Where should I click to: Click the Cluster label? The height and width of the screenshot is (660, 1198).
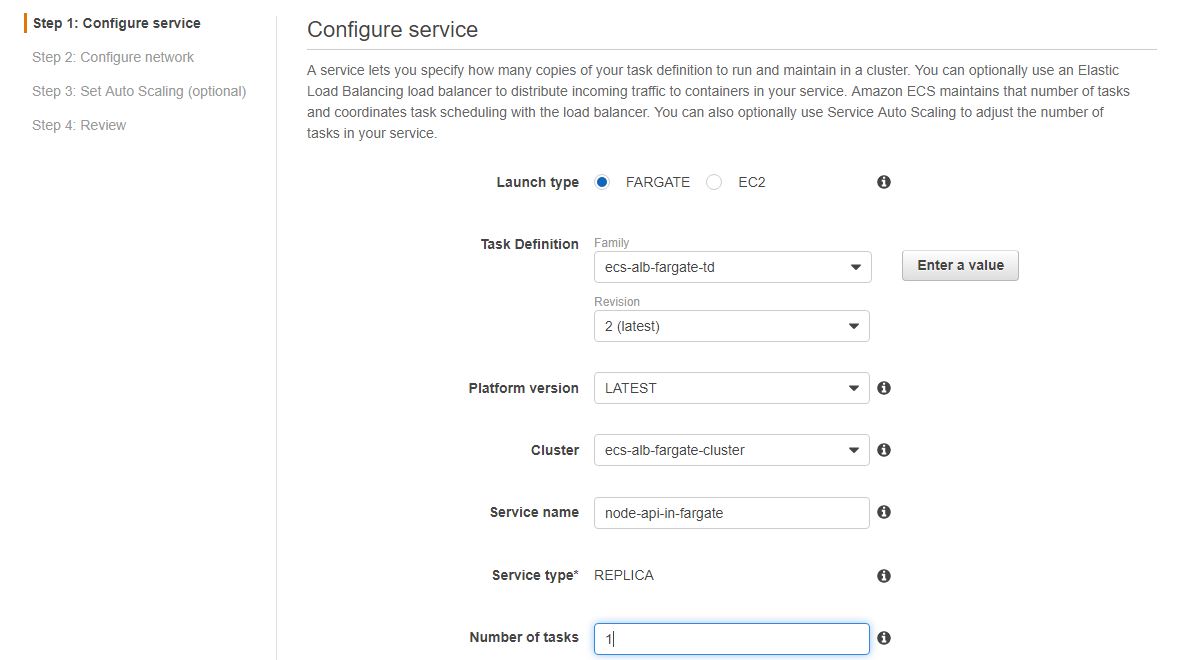pos(555,450)
